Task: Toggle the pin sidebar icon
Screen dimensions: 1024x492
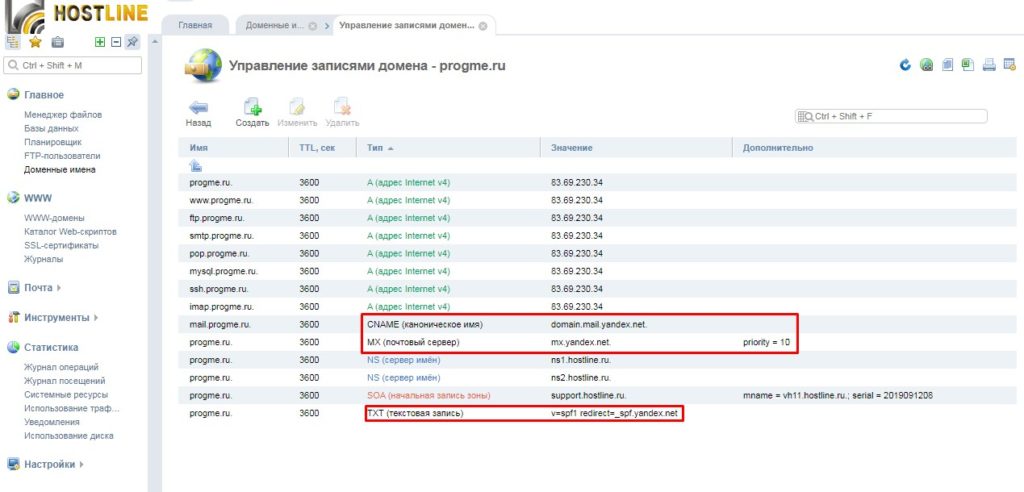Action: click(x=133, y=42)
